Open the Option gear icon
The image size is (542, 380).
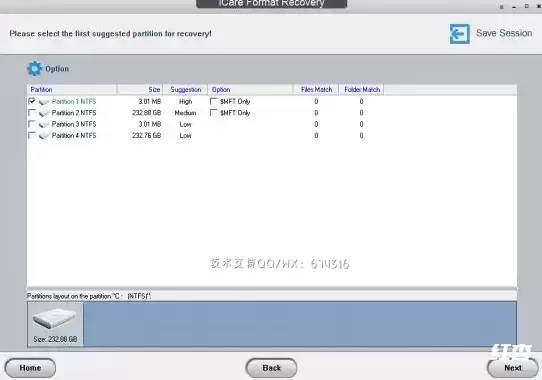(34, 68)
